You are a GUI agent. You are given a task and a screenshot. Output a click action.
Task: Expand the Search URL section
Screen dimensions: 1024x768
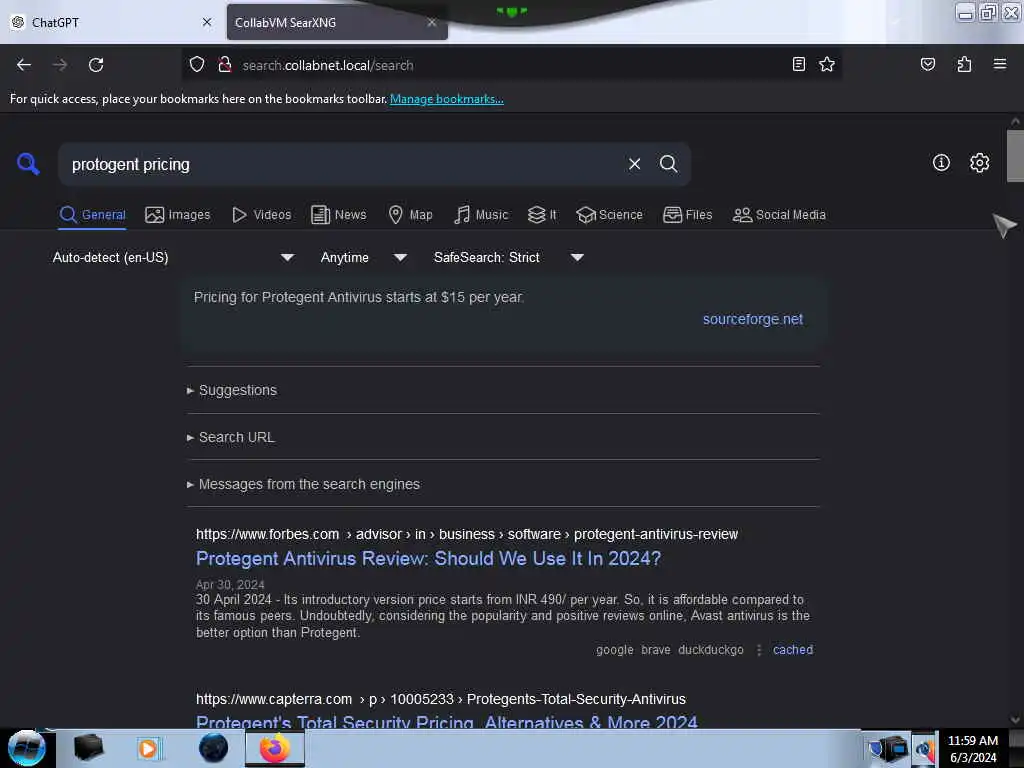[231, 437]
